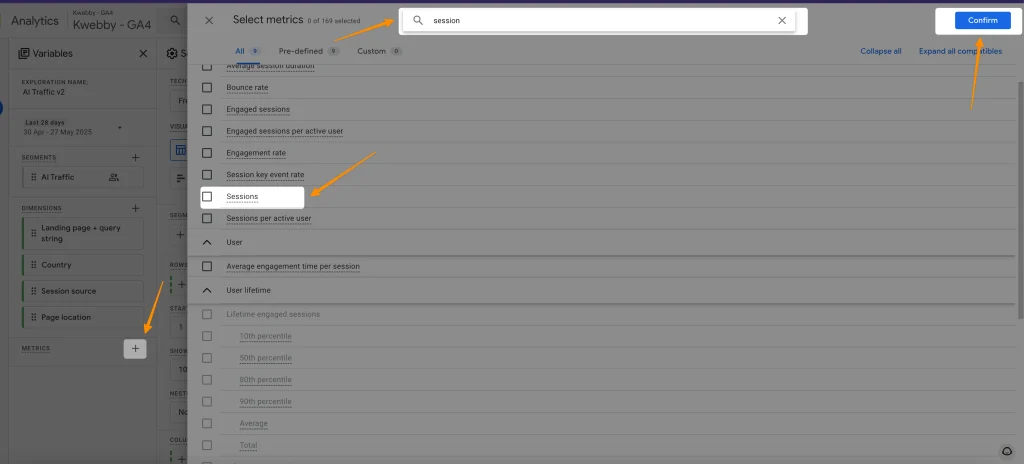
Task: Clear the session search text
Action: point(782,20)
